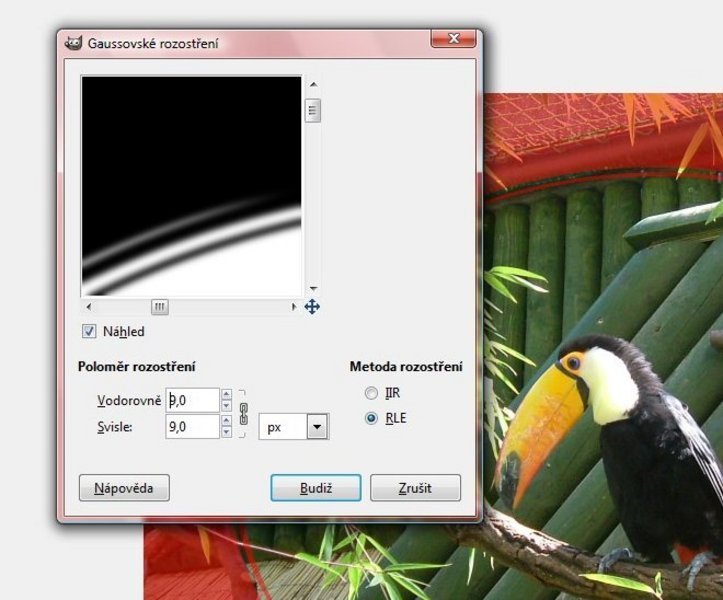Uncheck the Náhled preview checkbox
This screenshot has width=723, height=600.
tap(89, 331)
